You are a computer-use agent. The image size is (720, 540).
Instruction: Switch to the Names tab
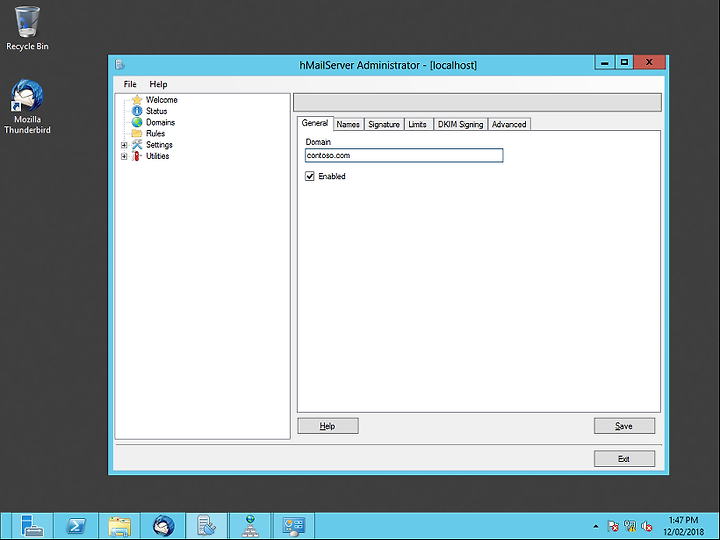pyautogui.click(x=348, y=124)
